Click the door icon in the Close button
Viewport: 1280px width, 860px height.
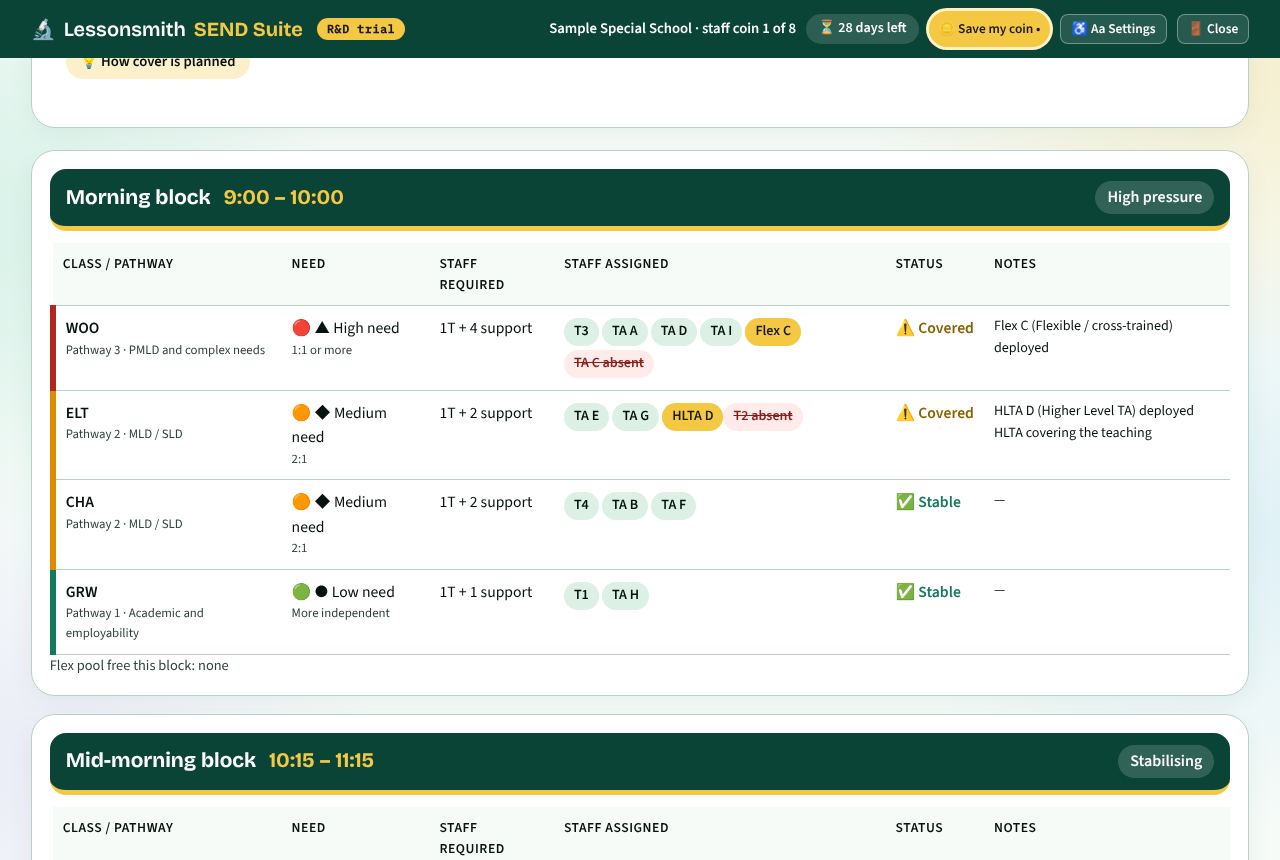pos(1195,29)
